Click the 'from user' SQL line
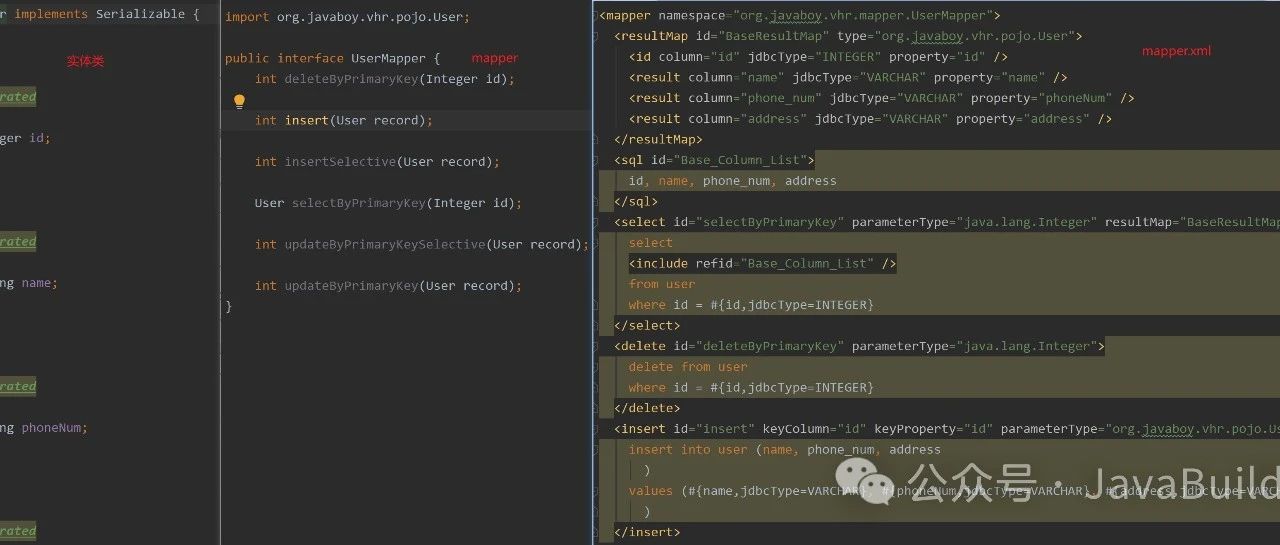 (662, 285)
